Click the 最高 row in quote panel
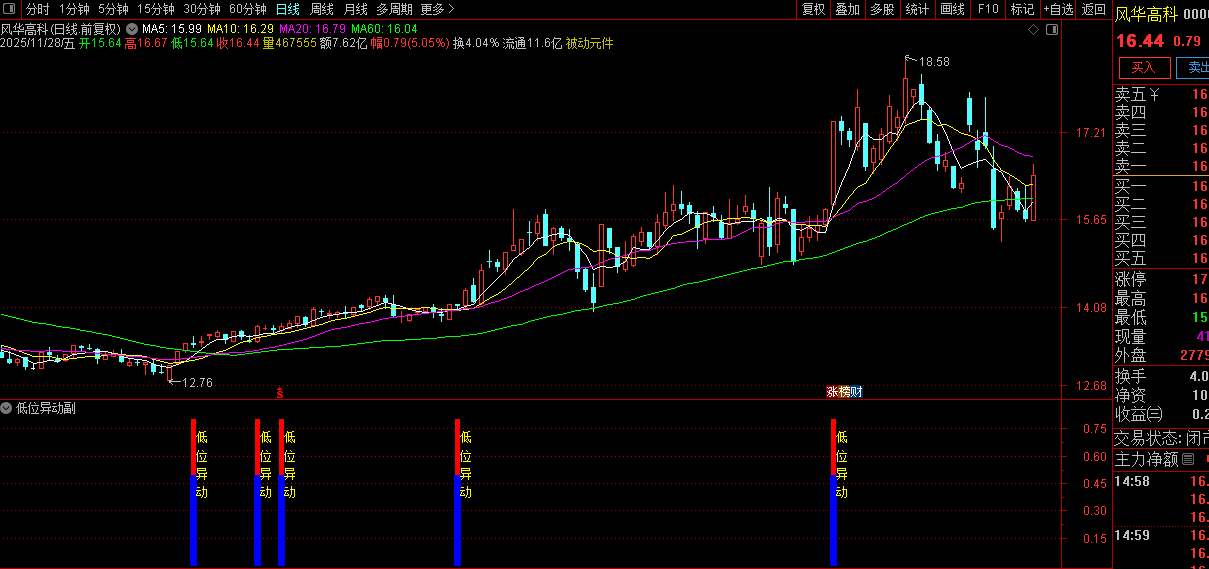 pyautogui.click(x=1161, y=298)
